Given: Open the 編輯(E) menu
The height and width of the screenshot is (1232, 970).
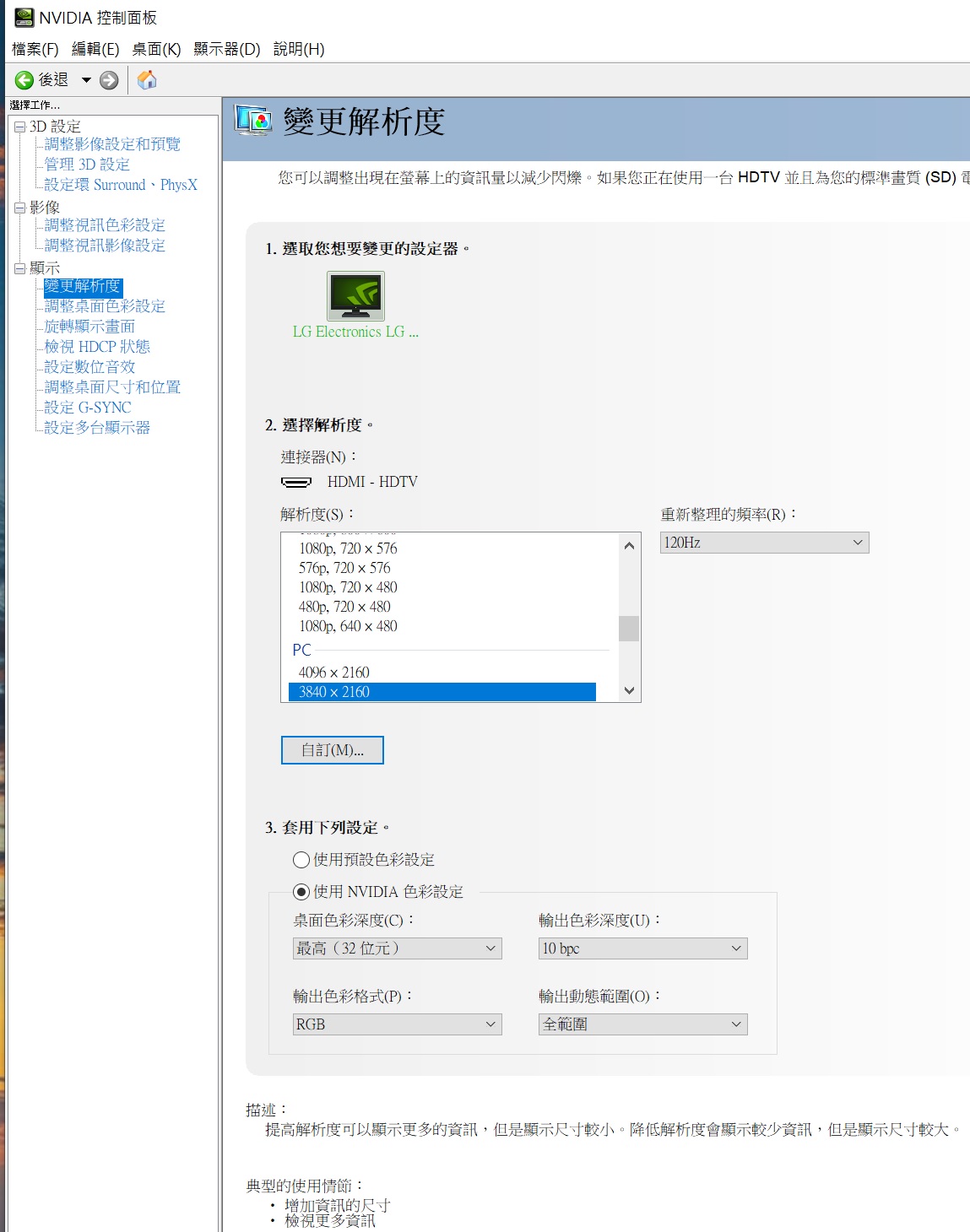Looking at the screenshot, I should coord(95,49).
